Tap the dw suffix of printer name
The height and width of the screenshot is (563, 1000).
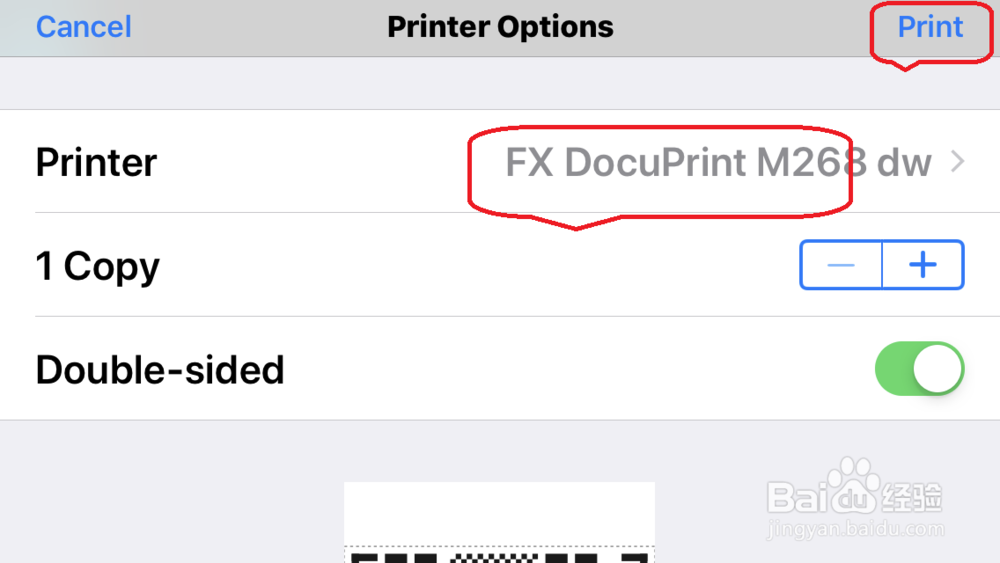[904, 163]
